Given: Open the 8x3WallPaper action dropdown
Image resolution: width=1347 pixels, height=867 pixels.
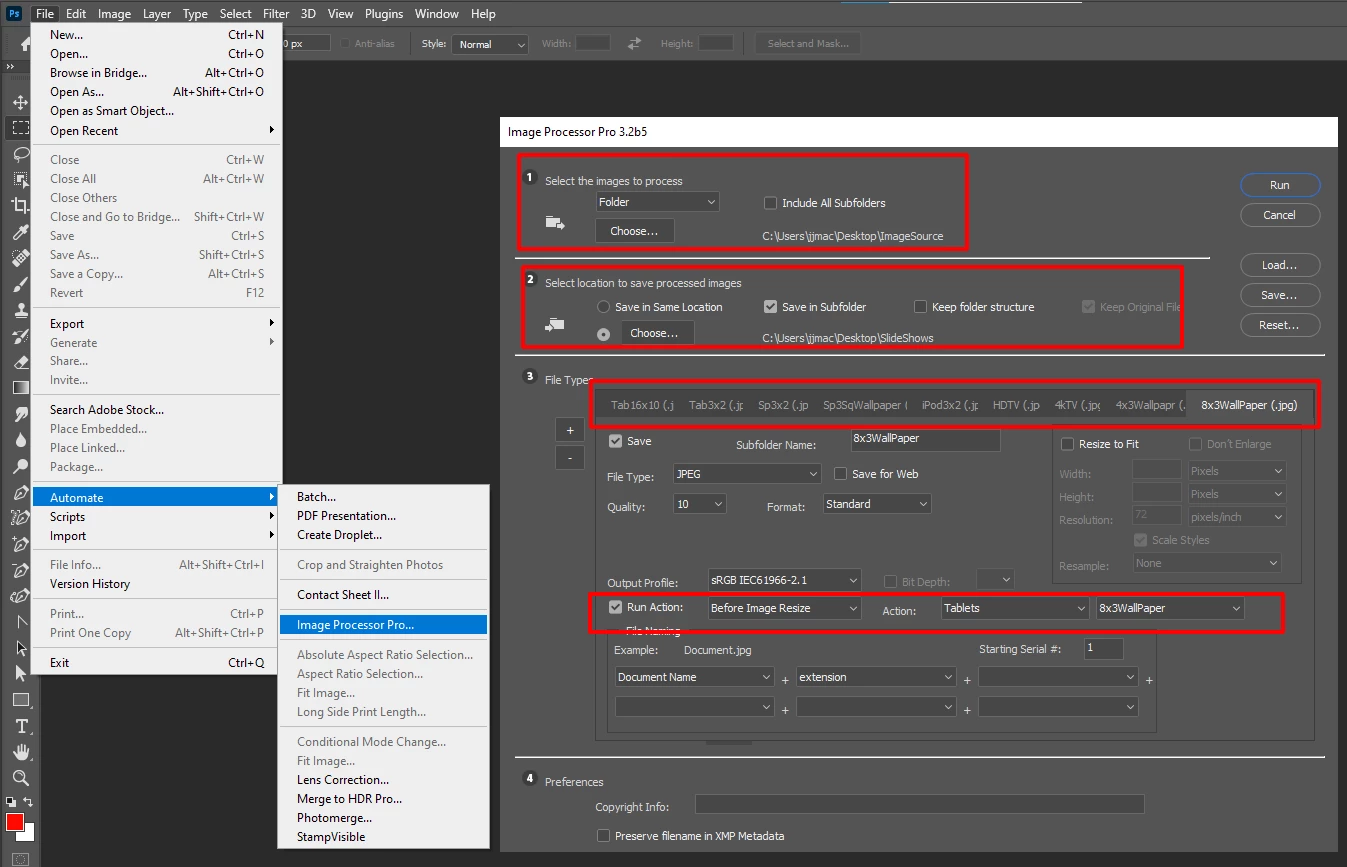Looking at the screenshot, I should point(1170,608).
